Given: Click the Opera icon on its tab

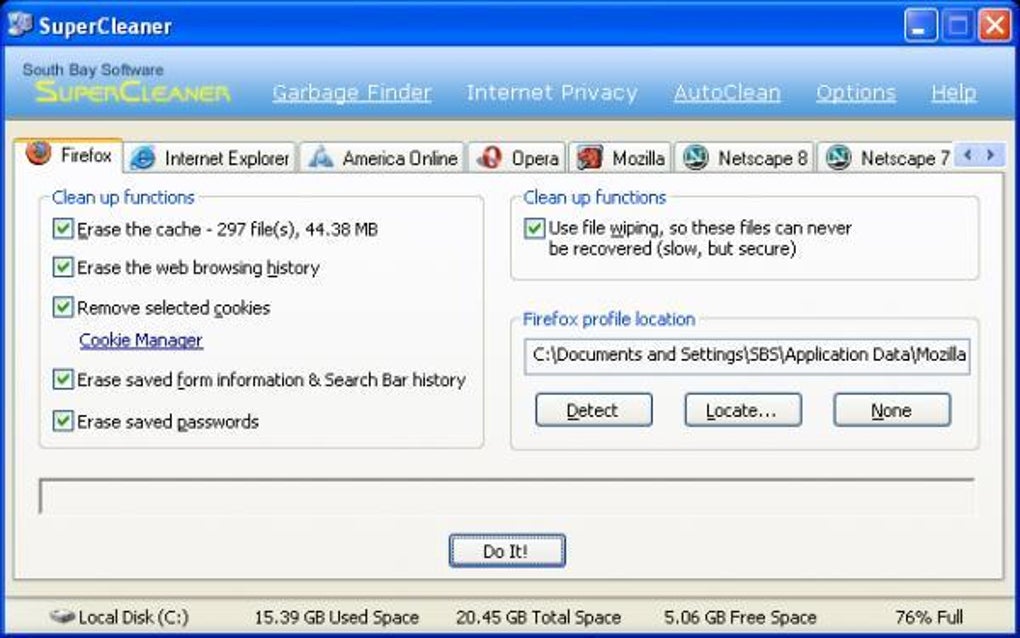Looking at the screenshot, I should point(489,158).
